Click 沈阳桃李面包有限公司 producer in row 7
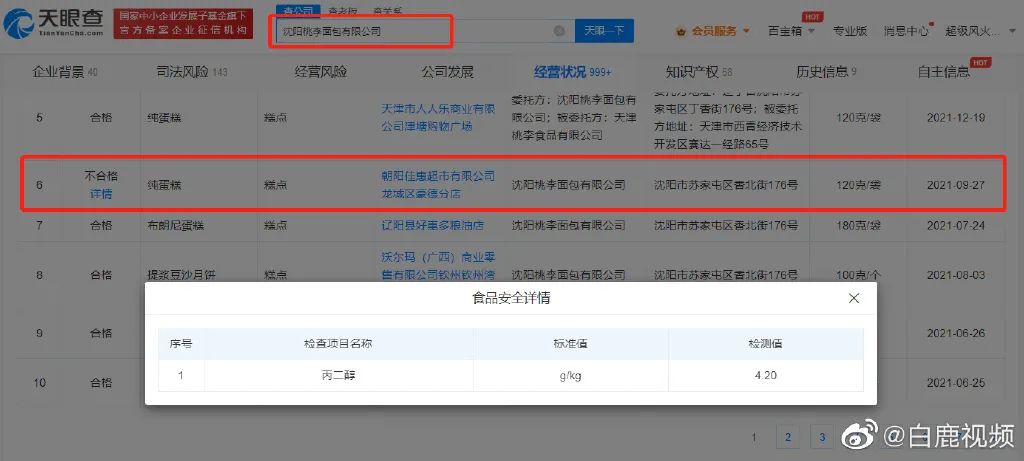The image size is (1024, 461). click(x=568, y=225)
